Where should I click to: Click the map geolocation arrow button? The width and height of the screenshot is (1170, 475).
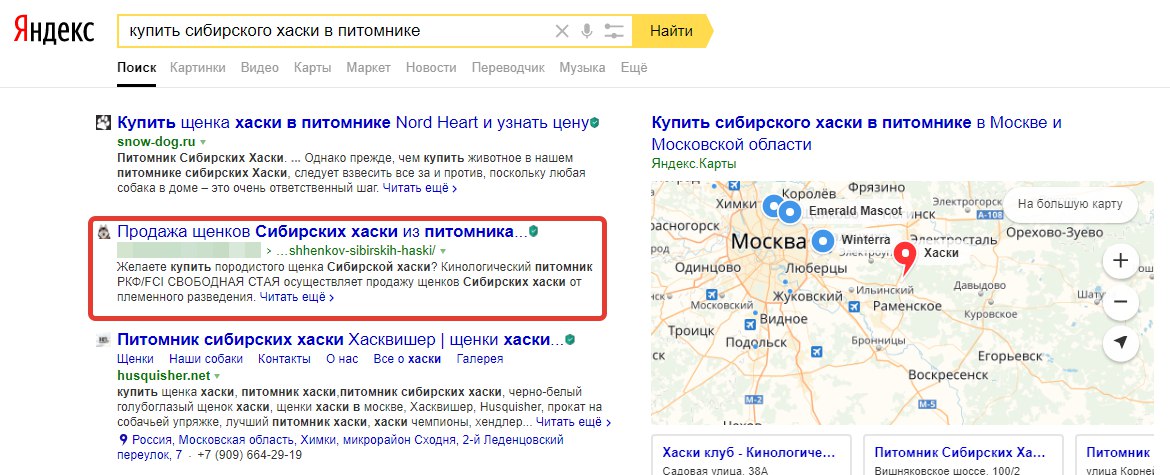[1119, 342]
